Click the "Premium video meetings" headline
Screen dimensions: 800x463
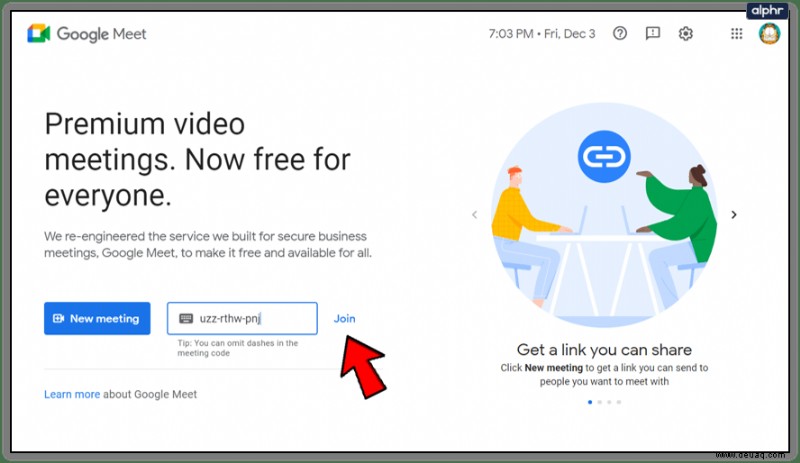coord(197,160)
